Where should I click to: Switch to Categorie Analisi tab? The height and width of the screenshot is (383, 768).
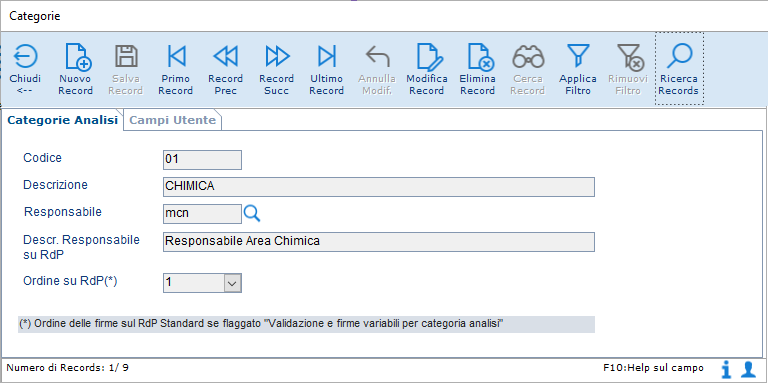point(63,120)
